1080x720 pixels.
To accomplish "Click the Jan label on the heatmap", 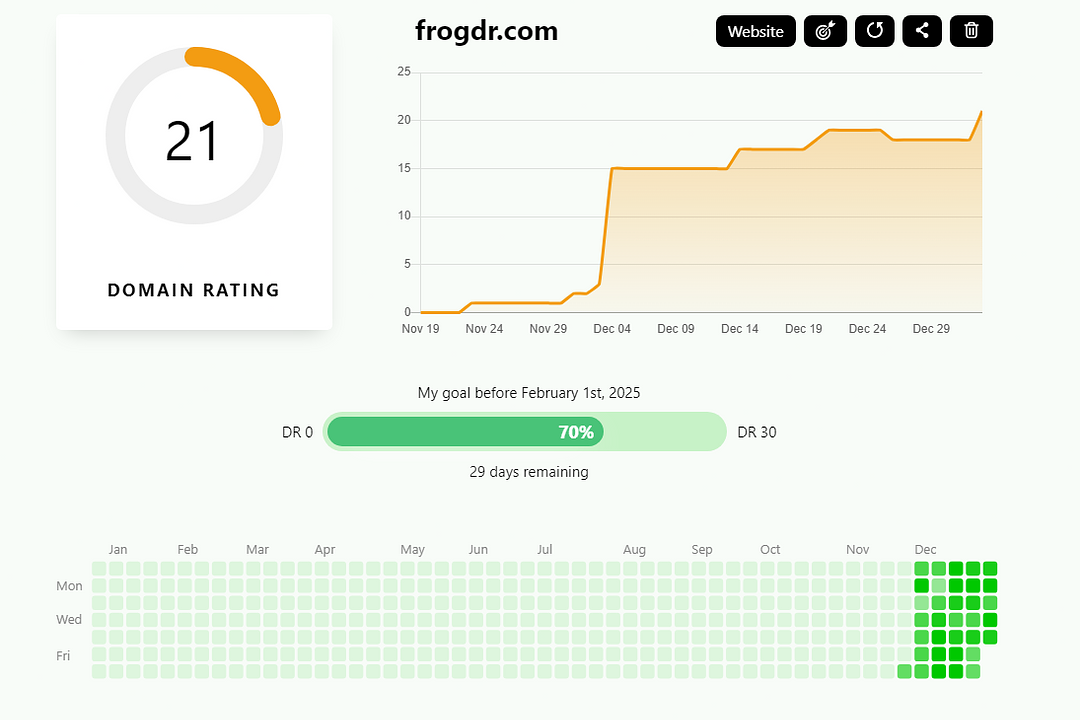I will (118, 549).
